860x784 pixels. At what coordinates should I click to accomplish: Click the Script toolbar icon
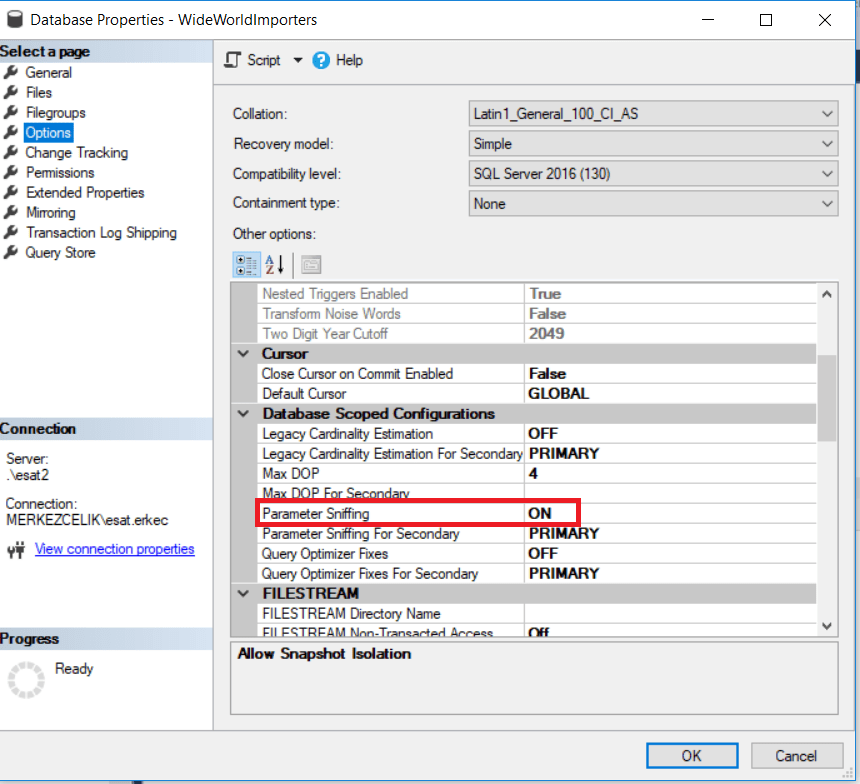233,60
